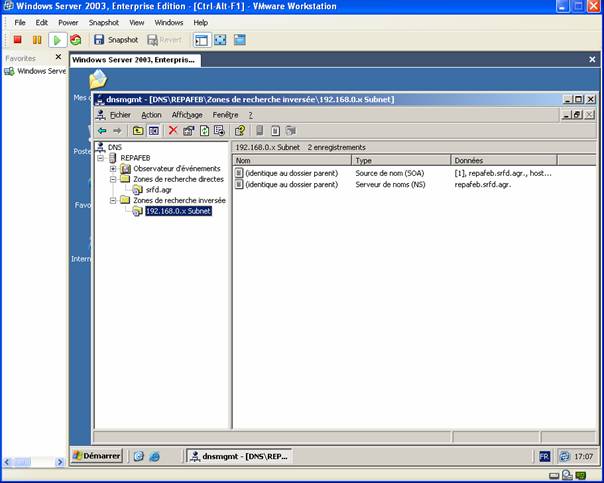Viewport: 604px width, 483px height.
Task: Open Properties from dnsmgmt toolbar icon
Action: (189, 131)
